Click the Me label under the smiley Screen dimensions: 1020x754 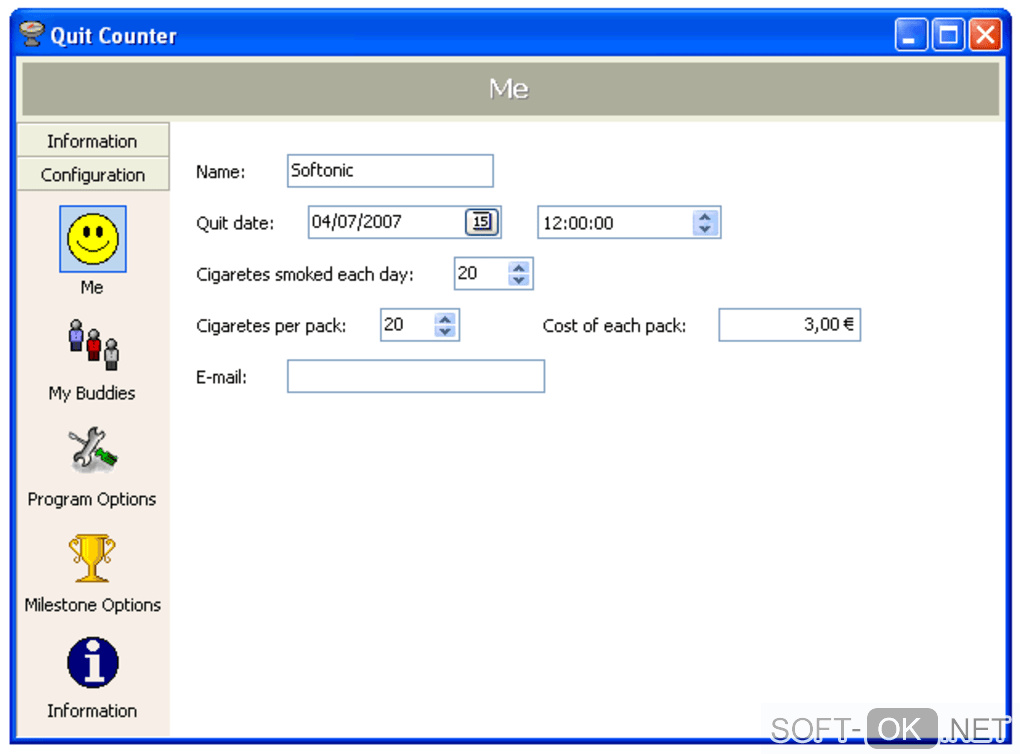coord(92,287)
